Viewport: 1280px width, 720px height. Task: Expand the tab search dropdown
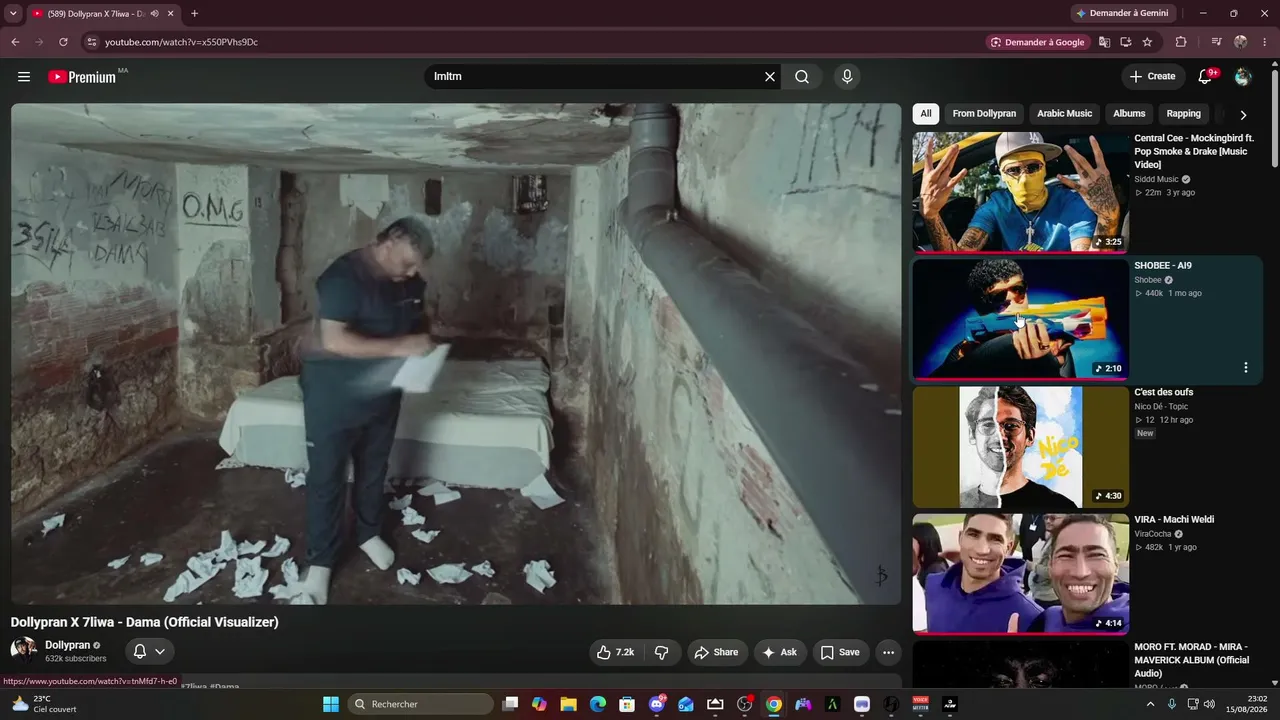(x=13, y=14)
